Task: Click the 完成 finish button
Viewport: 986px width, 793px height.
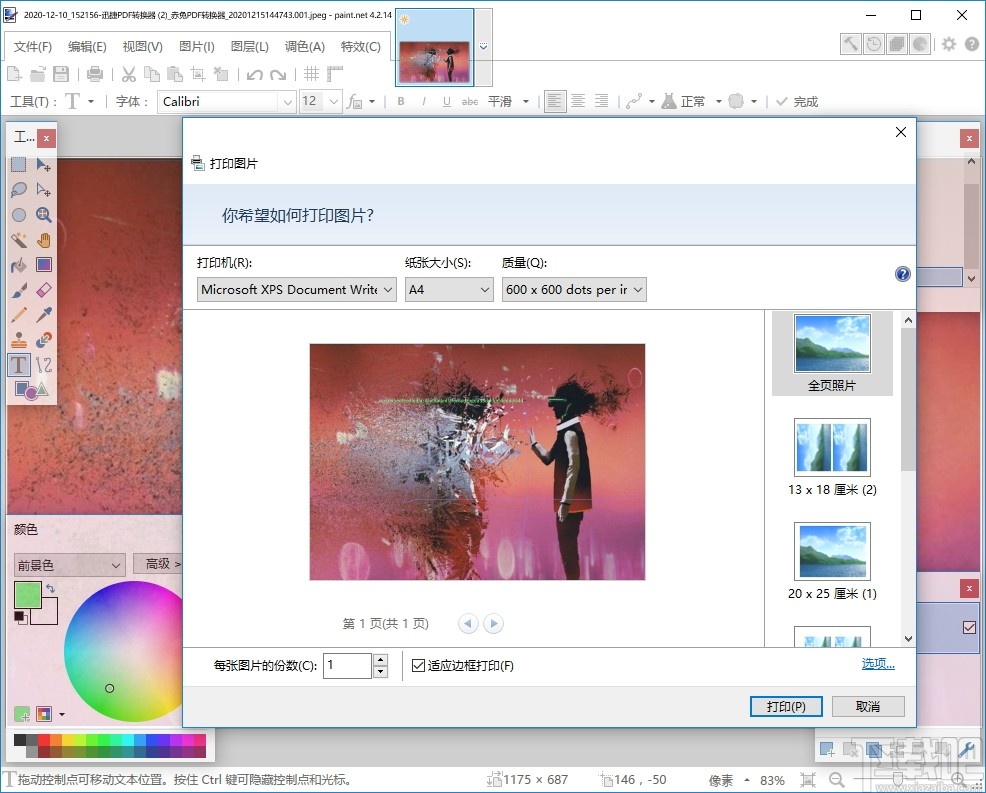Action: tap(797, 101)
